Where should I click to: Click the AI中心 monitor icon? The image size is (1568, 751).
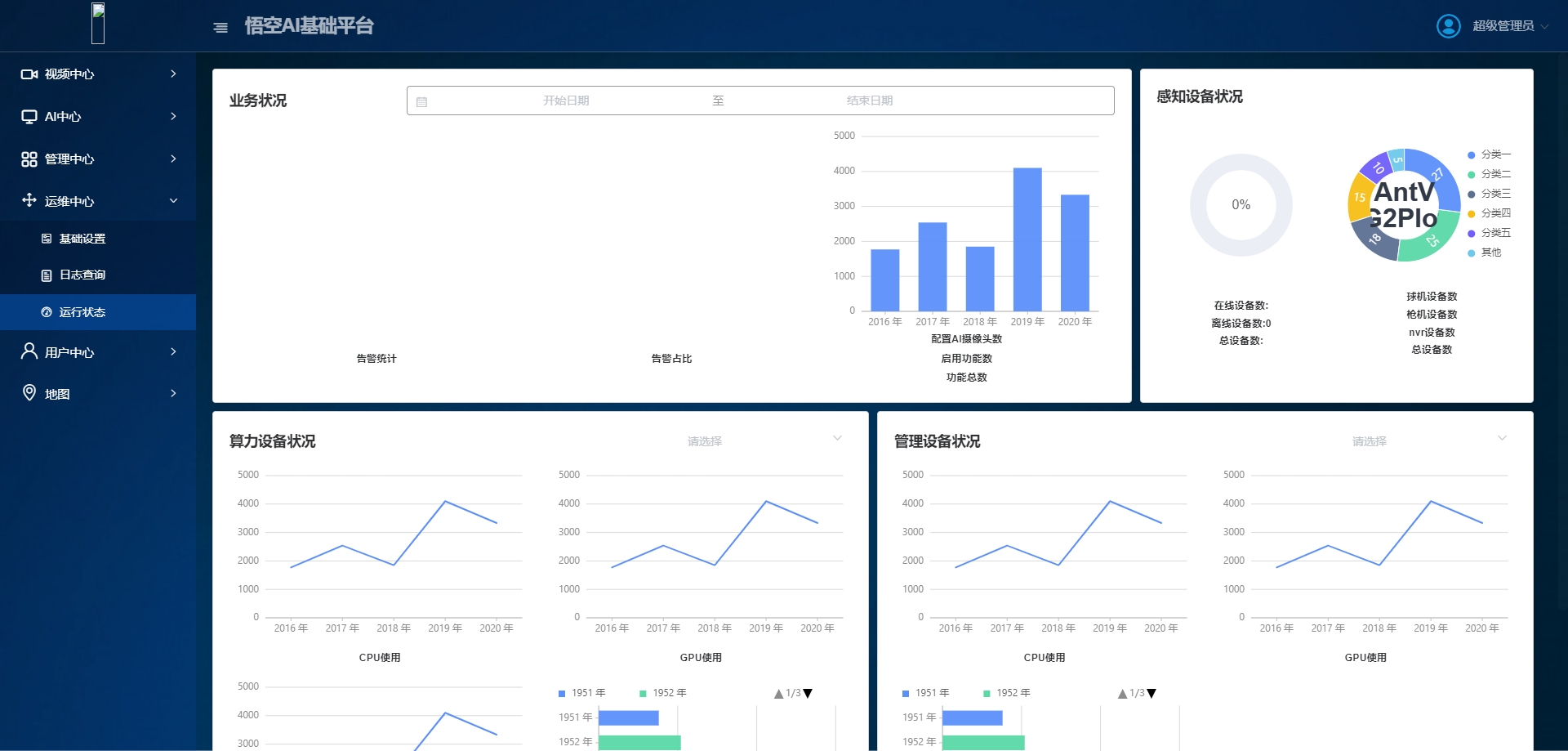tap(29, 117)
